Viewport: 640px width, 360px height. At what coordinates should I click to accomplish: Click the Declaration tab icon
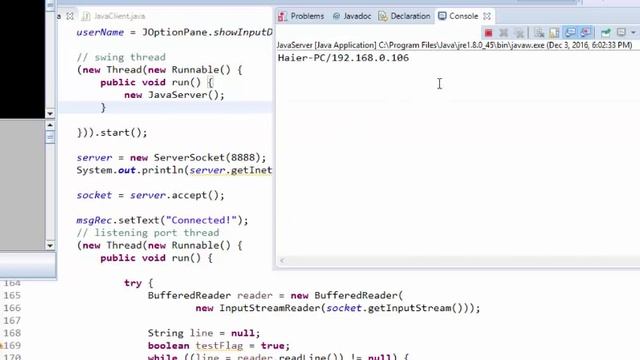[x=382, y=16]
